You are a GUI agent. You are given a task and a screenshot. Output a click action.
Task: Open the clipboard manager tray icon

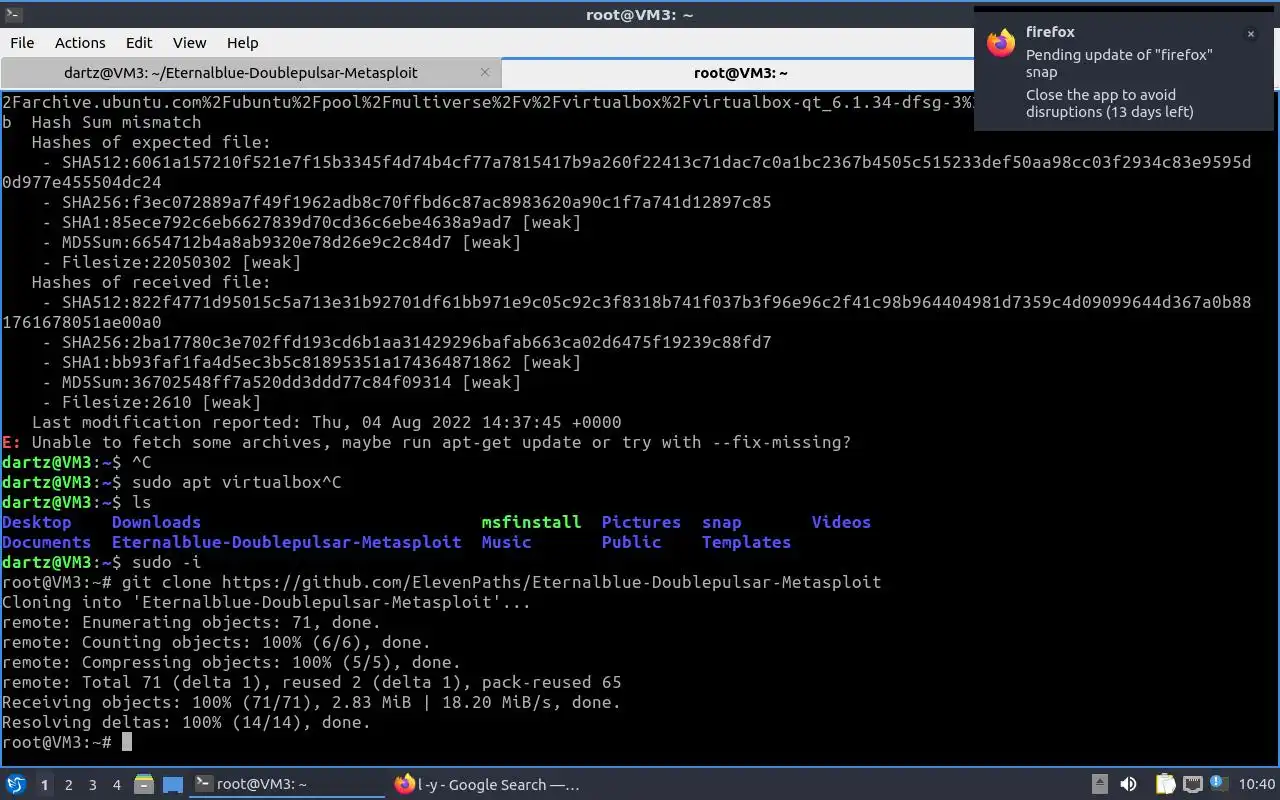(1166, 785)
